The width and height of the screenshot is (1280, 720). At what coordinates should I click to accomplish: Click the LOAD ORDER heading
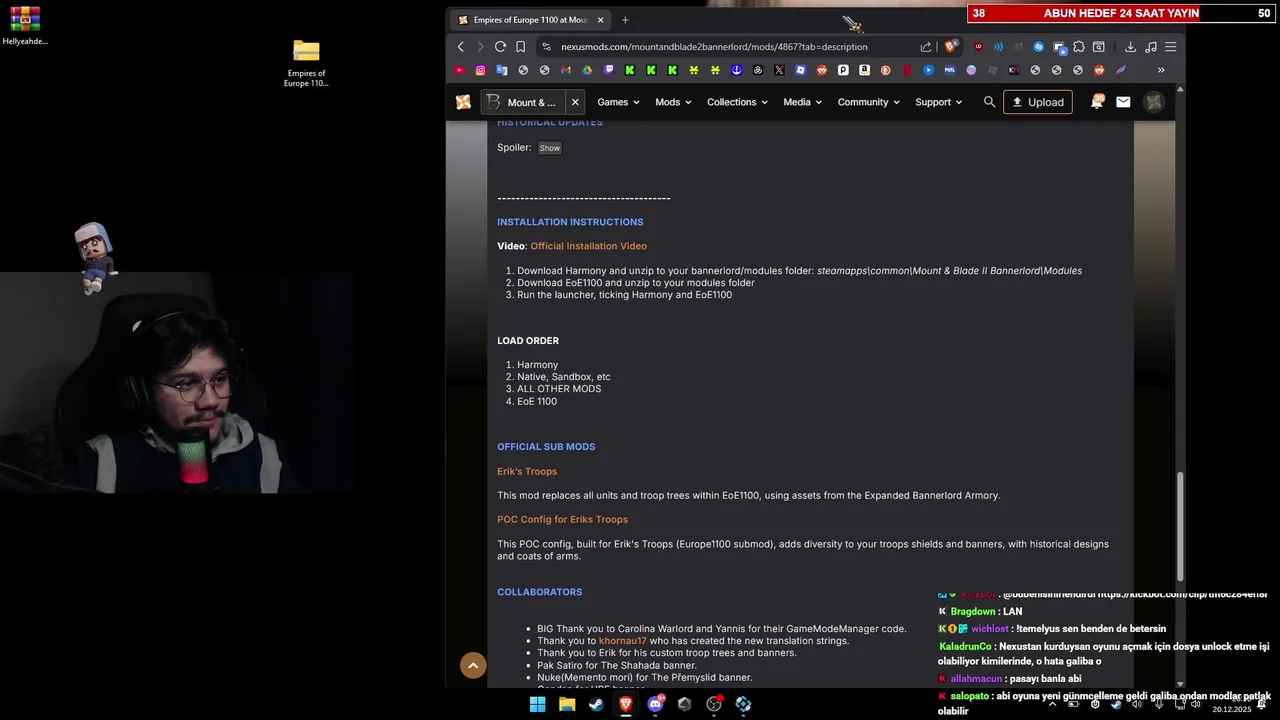528,341
